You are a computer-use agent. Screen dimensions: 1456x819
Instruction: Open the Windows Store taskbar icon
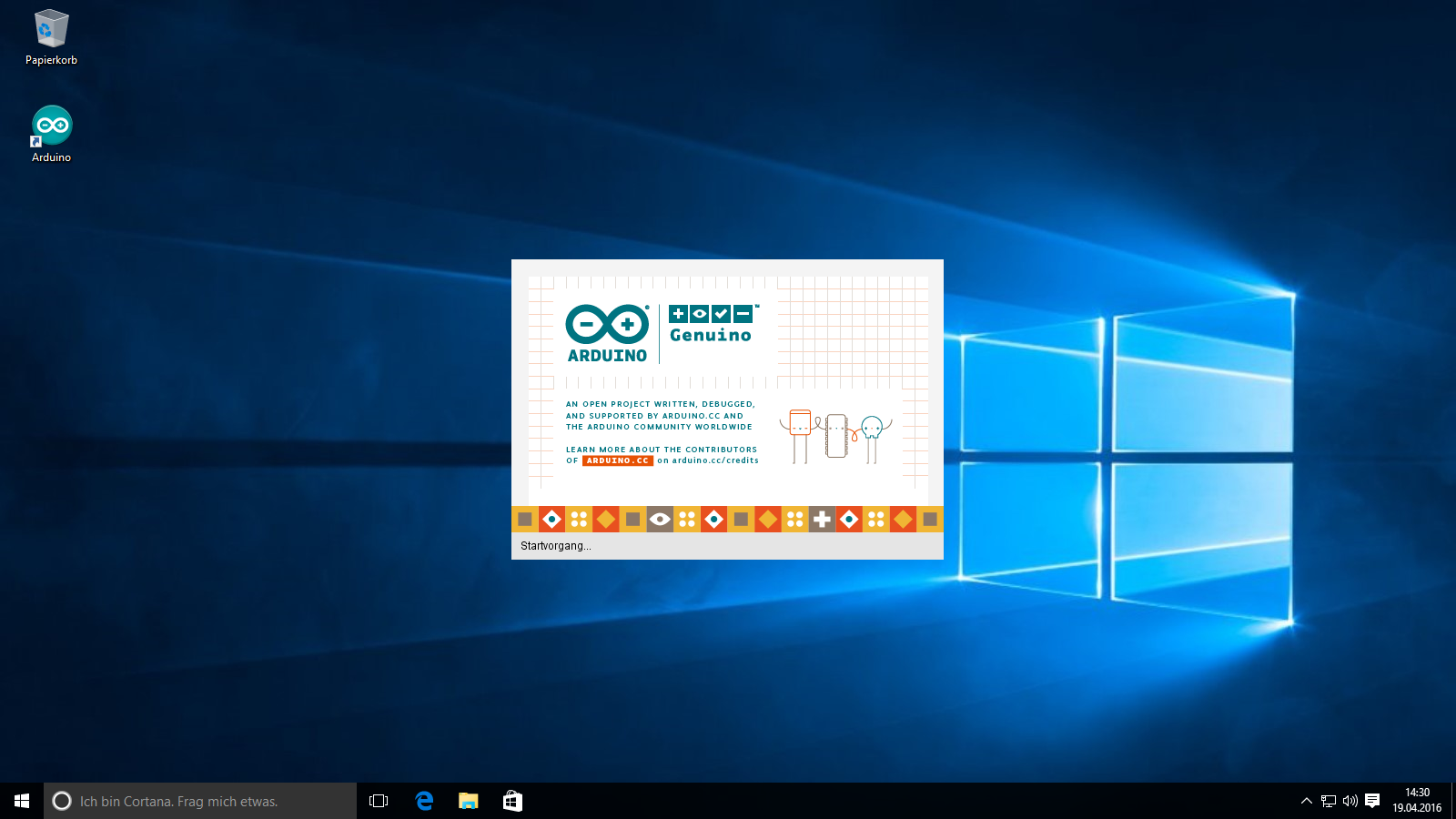(x=512, y=801)
